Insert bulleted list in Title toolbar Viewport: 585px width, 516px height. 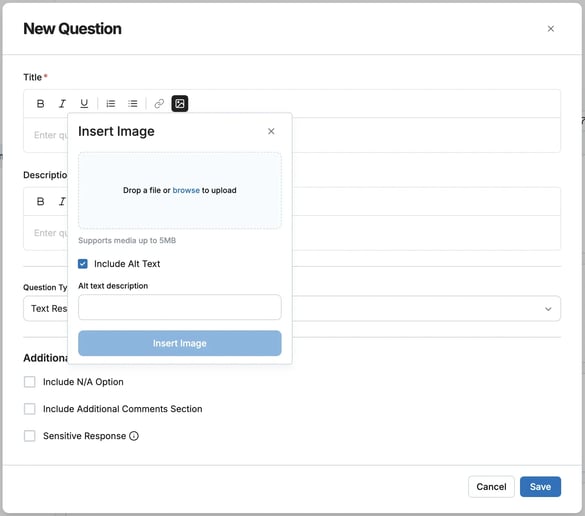pos(132,104)
